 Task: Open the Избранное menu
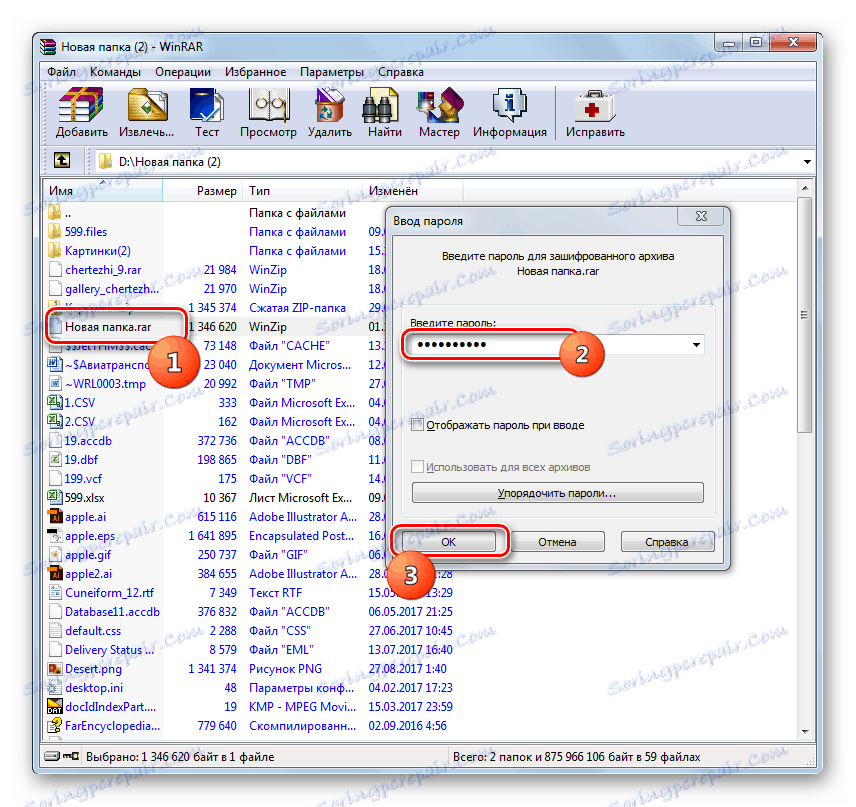(x=255, y=72)
